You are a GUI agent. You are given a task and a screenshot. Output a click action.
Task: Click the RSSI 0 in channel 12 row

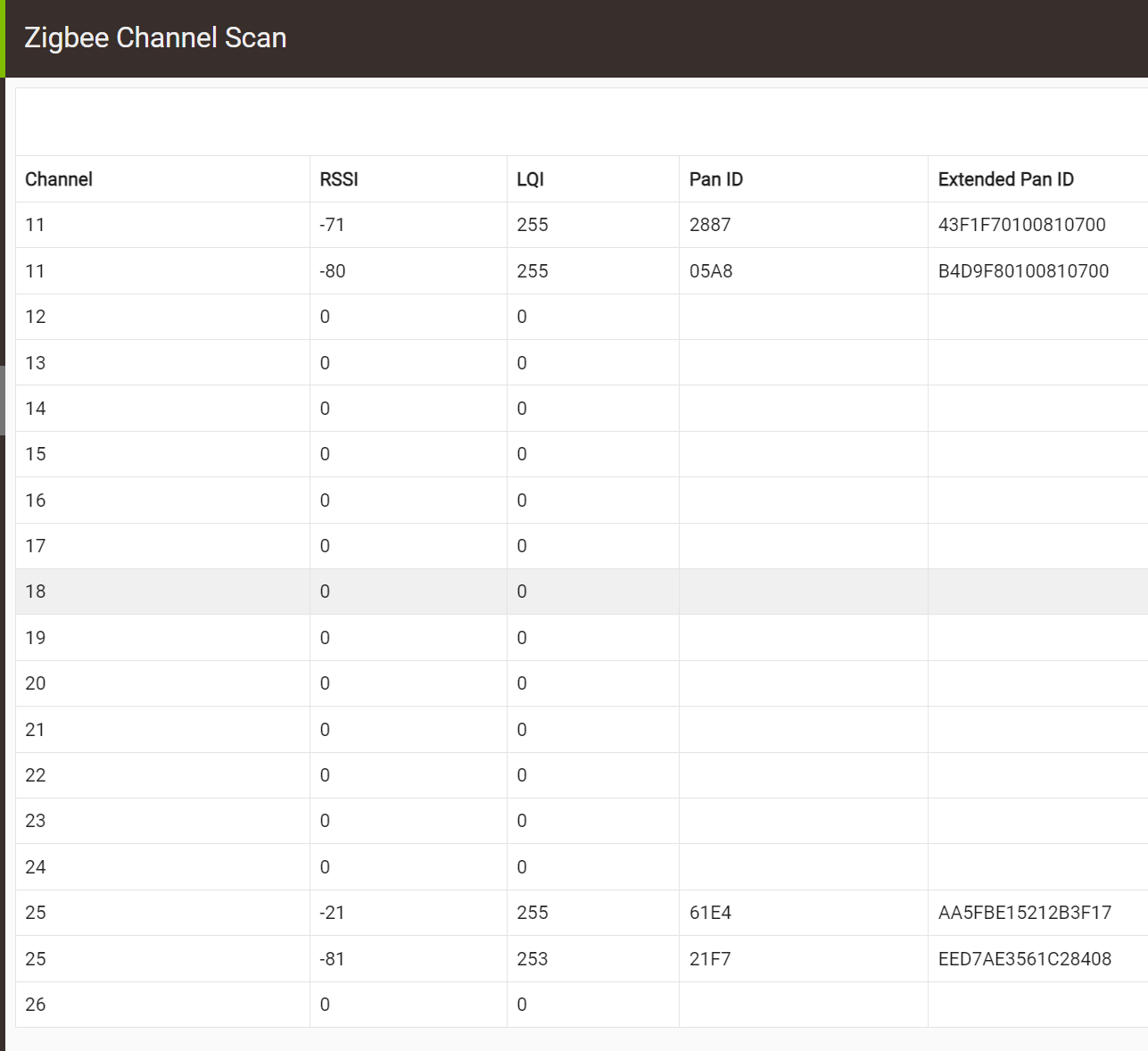point(325,317)
